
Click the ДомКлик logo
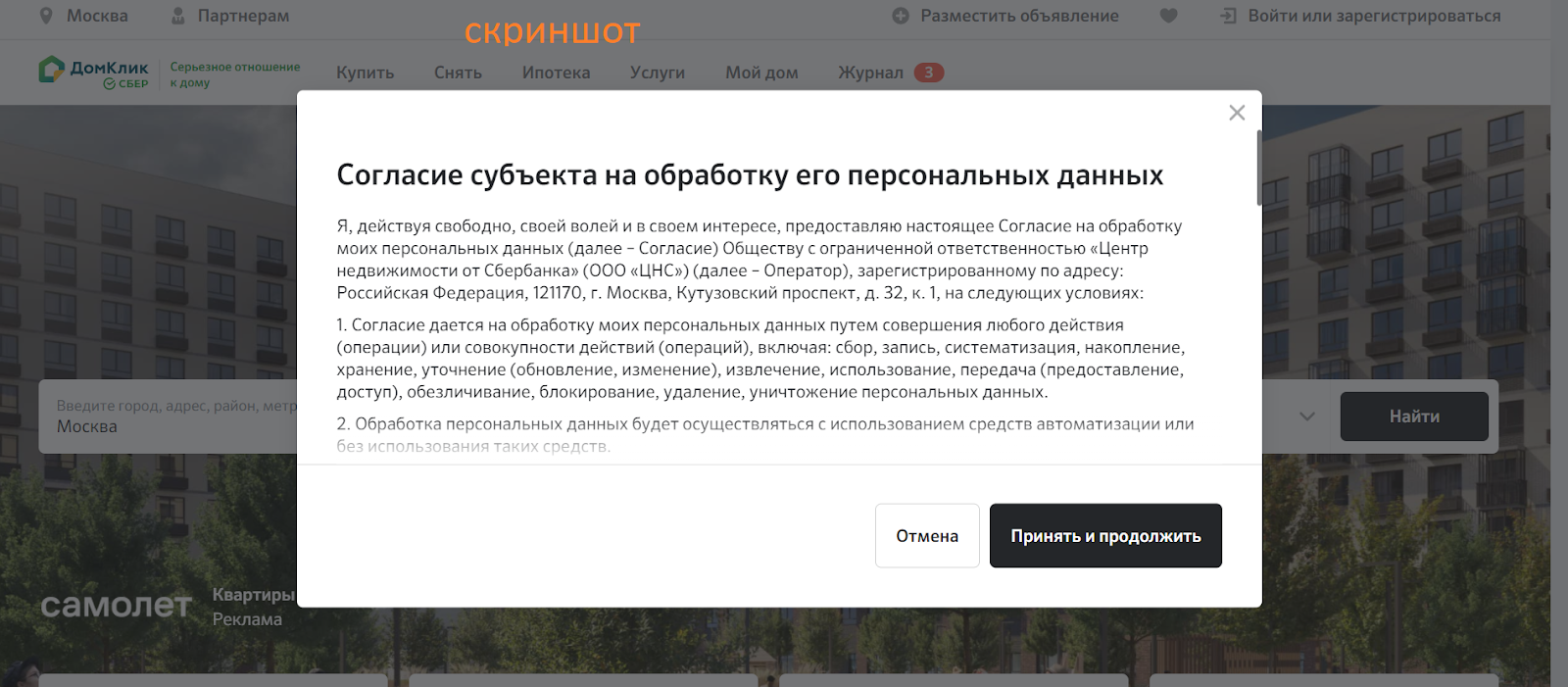pos(94,73)
